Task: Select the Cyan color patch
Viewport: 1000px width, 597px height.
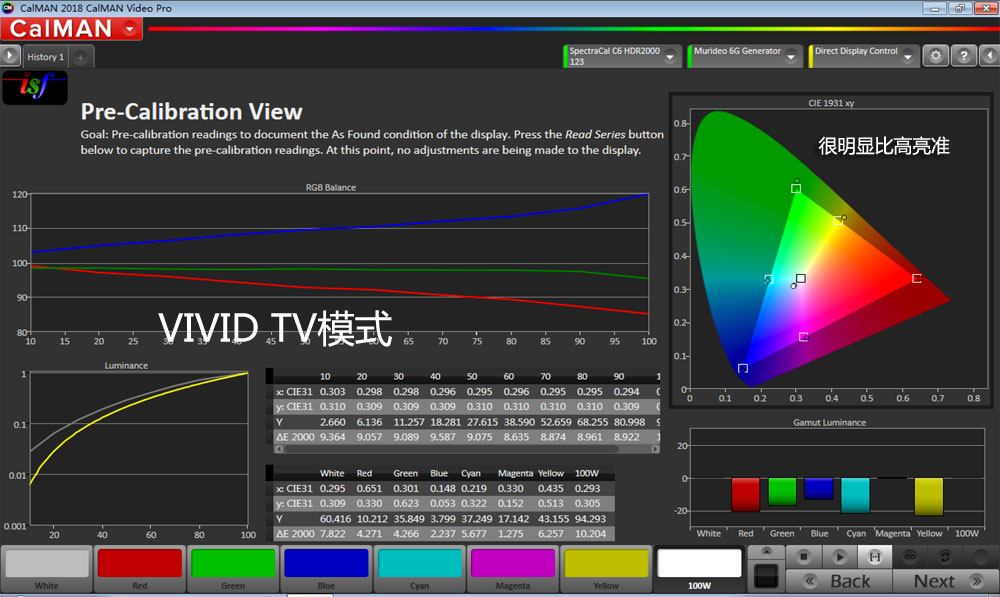Action: click(x=420, y=570)
